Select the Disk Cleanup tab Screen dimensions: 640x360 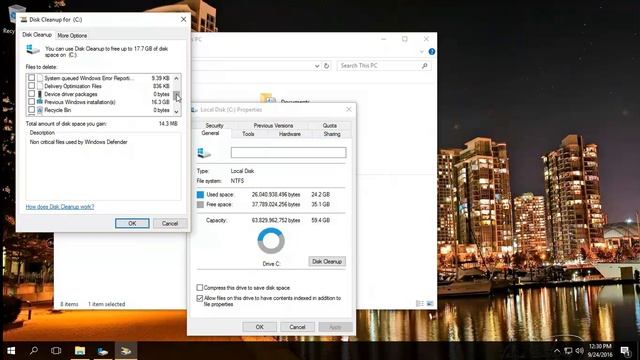tap(37, 35)
